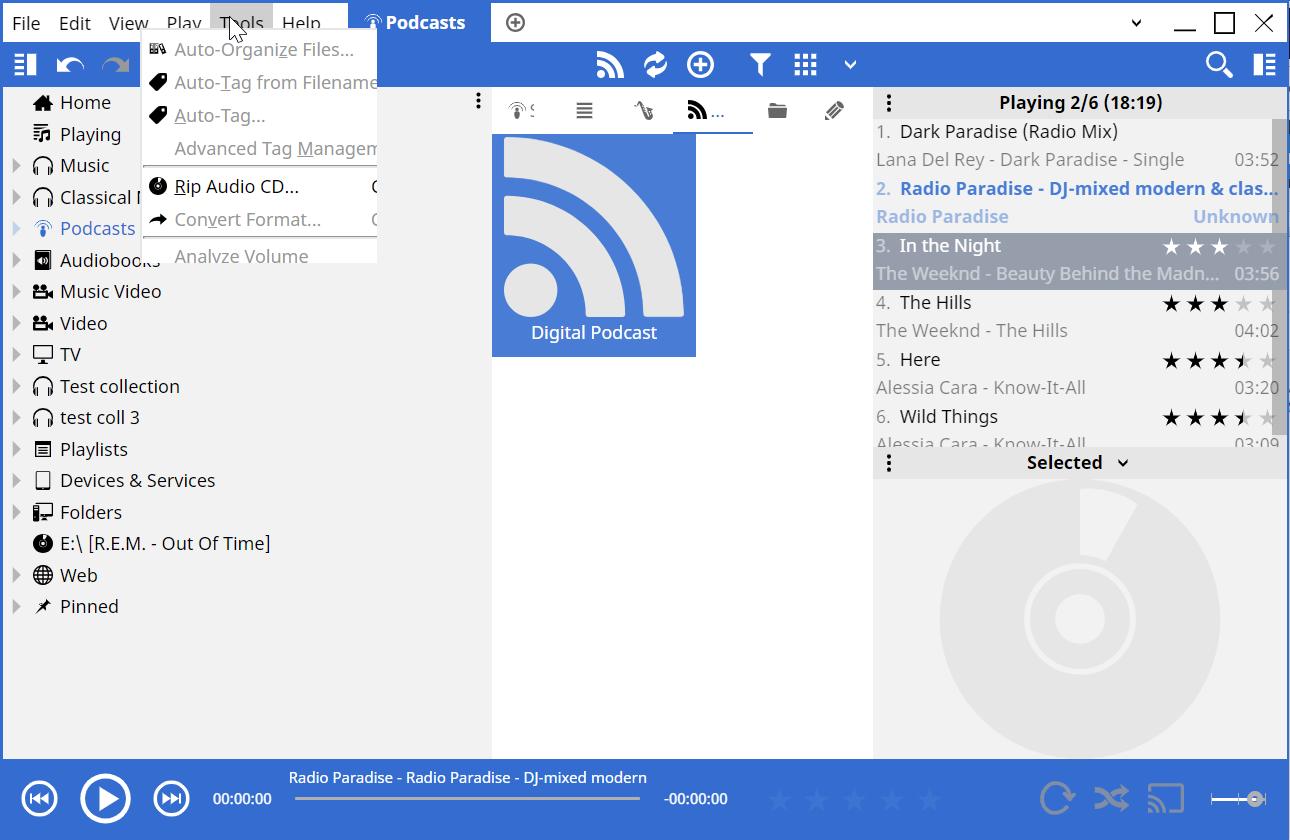The width and height of the screenshot is (1290, 840).
Task: Select Rip Audio CD menu entry
Action: [x=236, y=186]
